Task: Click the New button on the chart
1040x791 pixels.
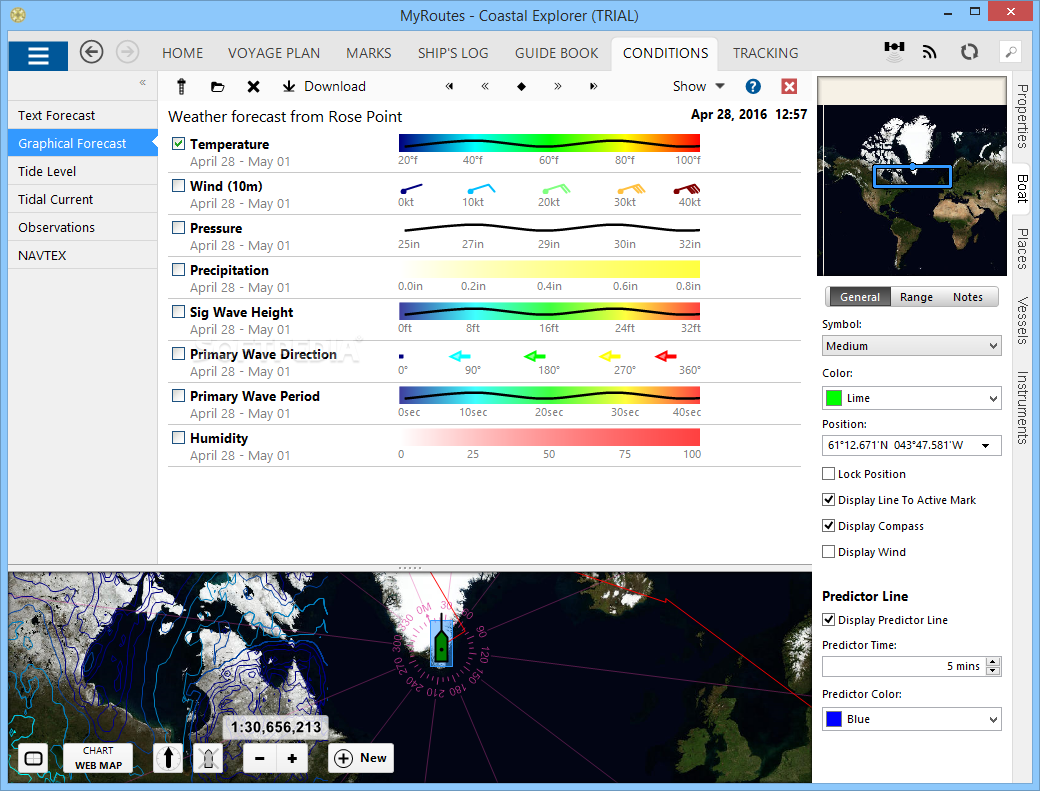Action: pyautogui.click(x=361, y=758)
